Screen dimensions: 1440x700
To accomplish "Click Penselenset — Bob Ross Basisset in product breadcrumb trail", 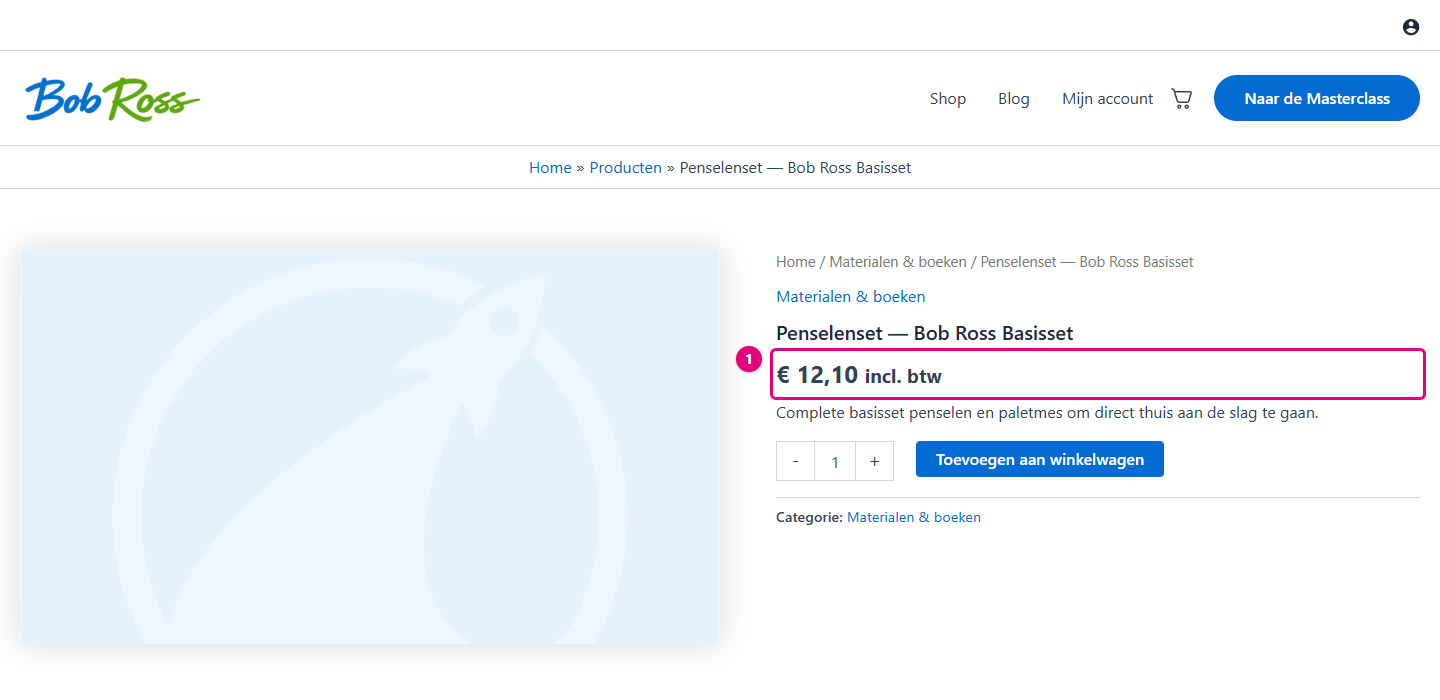I will [x=1087, y=262].
